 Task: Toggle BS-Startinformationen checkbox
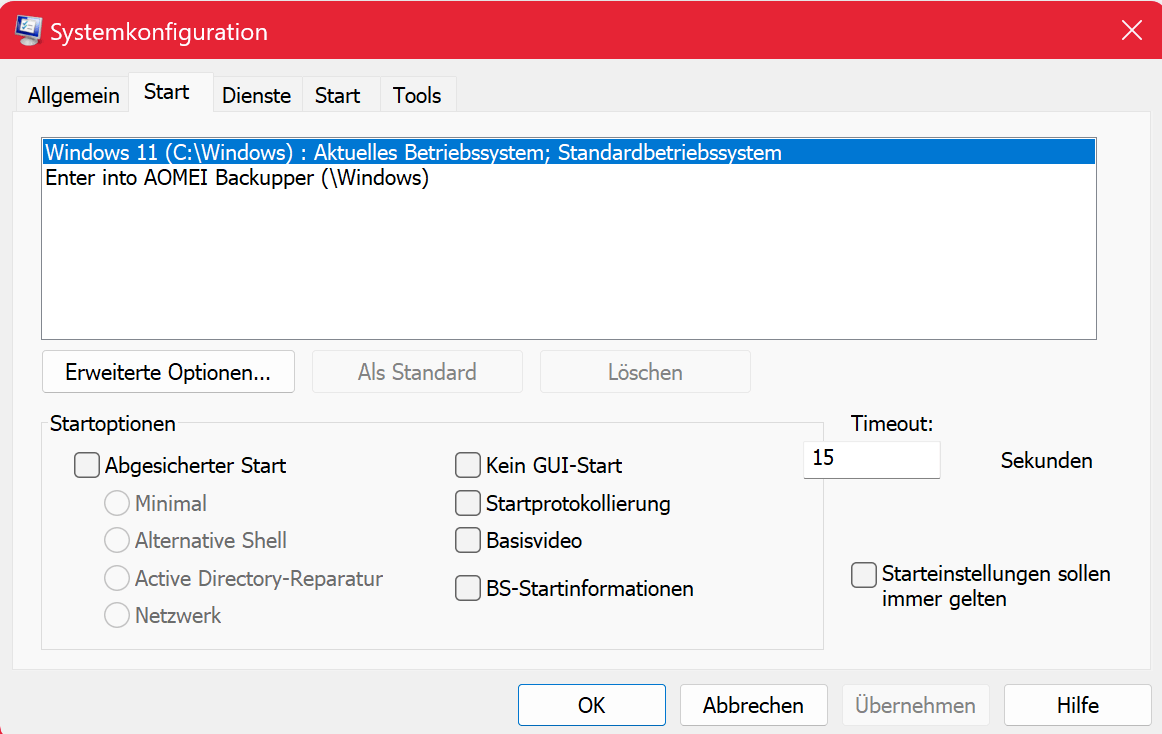click(468, 589)
